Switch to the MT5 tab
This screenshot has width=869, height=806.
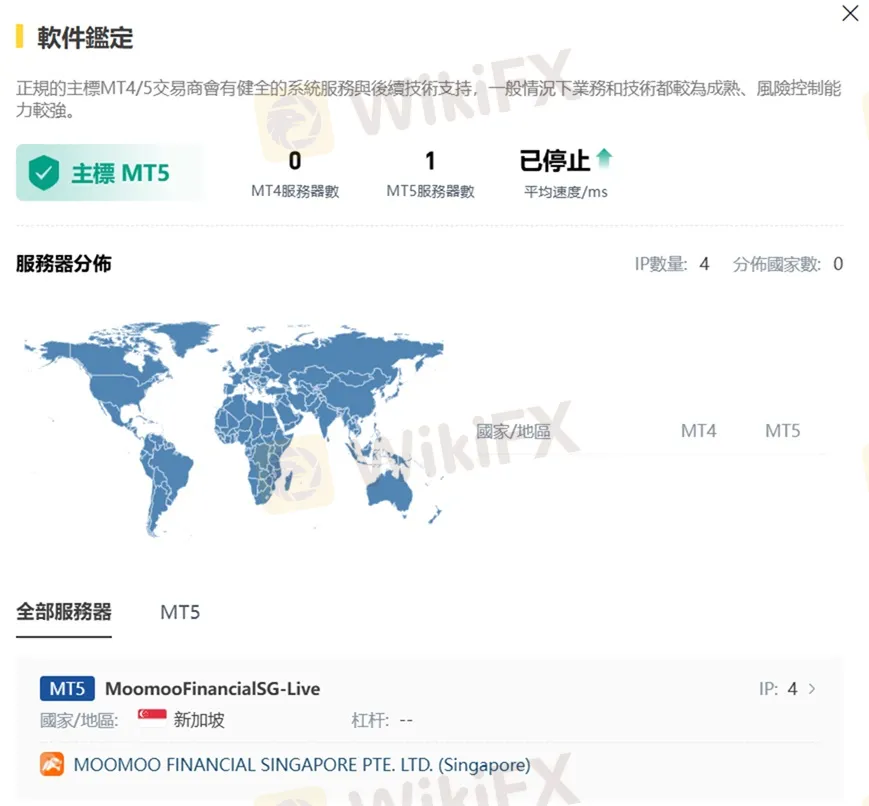[179, 612]
